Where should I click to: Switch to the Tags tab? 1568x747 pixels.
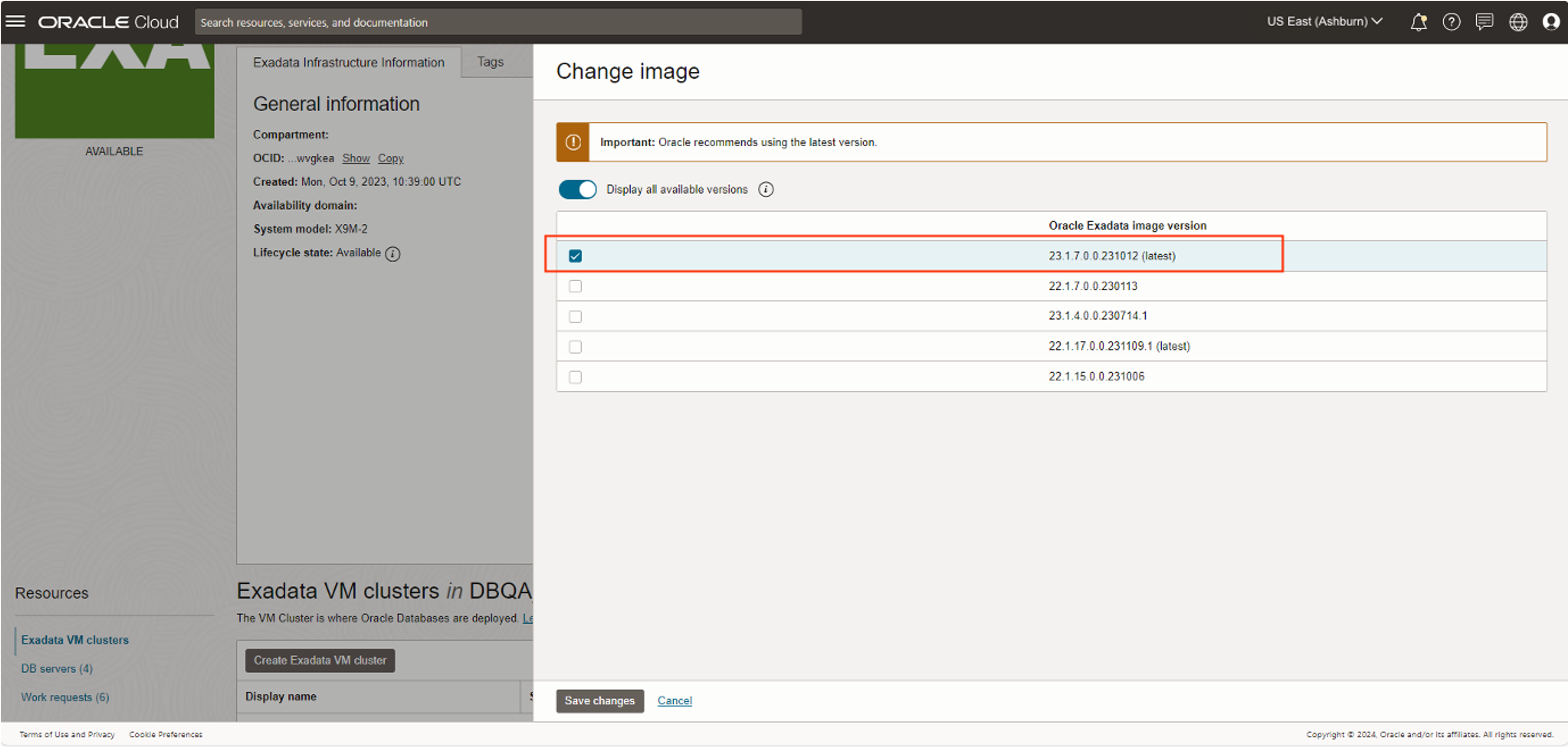click(x=490, y=62)
